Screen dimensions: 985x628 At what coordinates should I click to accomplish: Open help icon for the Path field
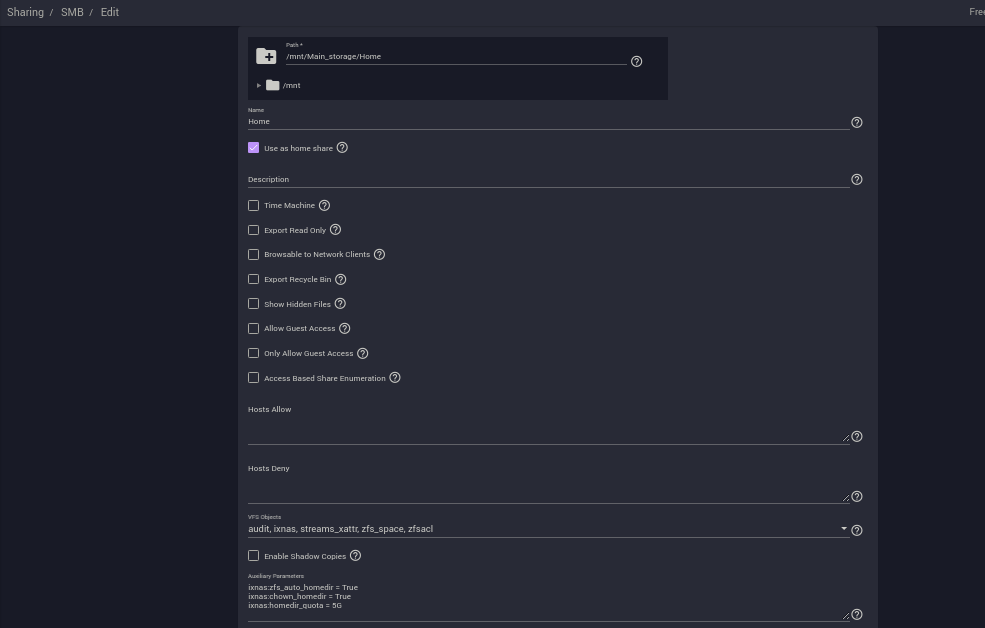pyautogui.click(x=636, y=62)
